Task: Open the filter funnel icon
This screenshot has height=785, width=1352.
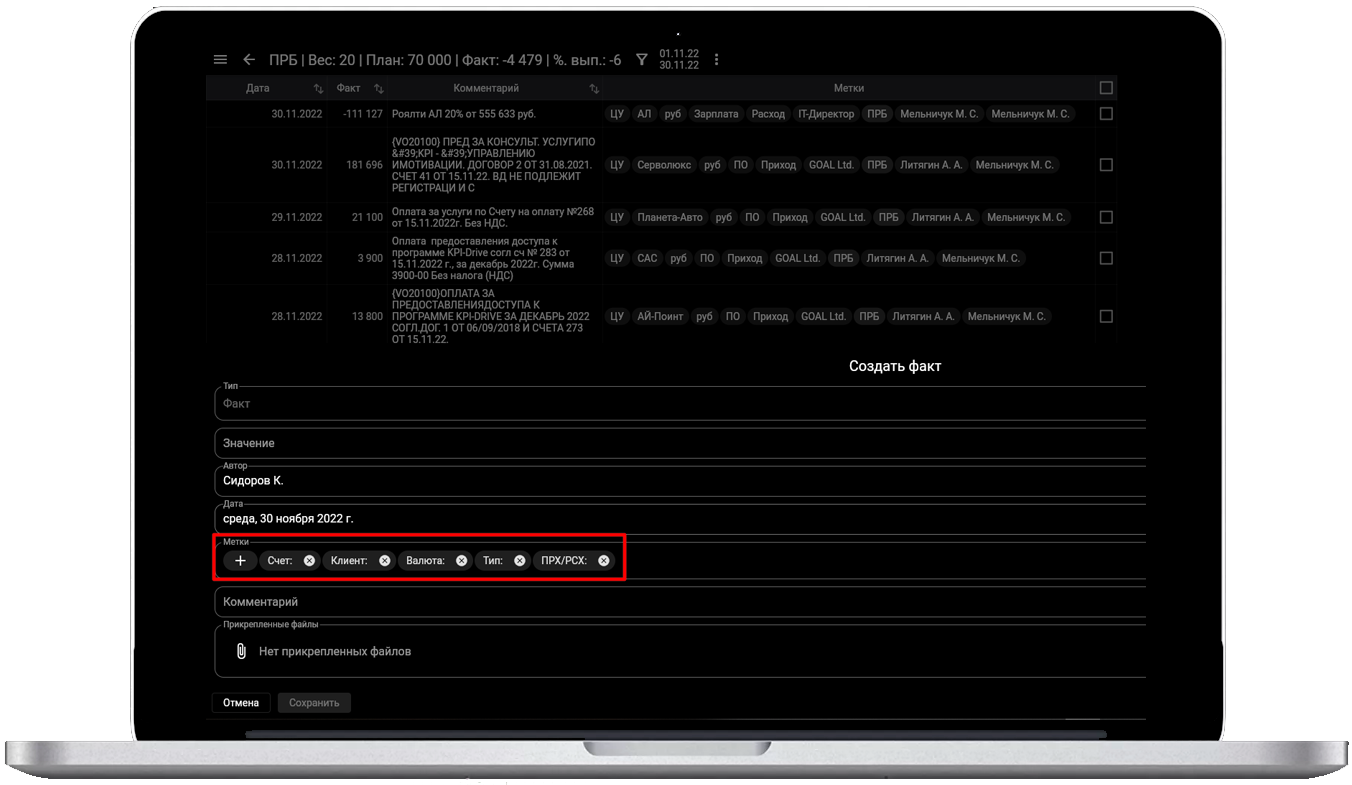Action: pos(642,60)
